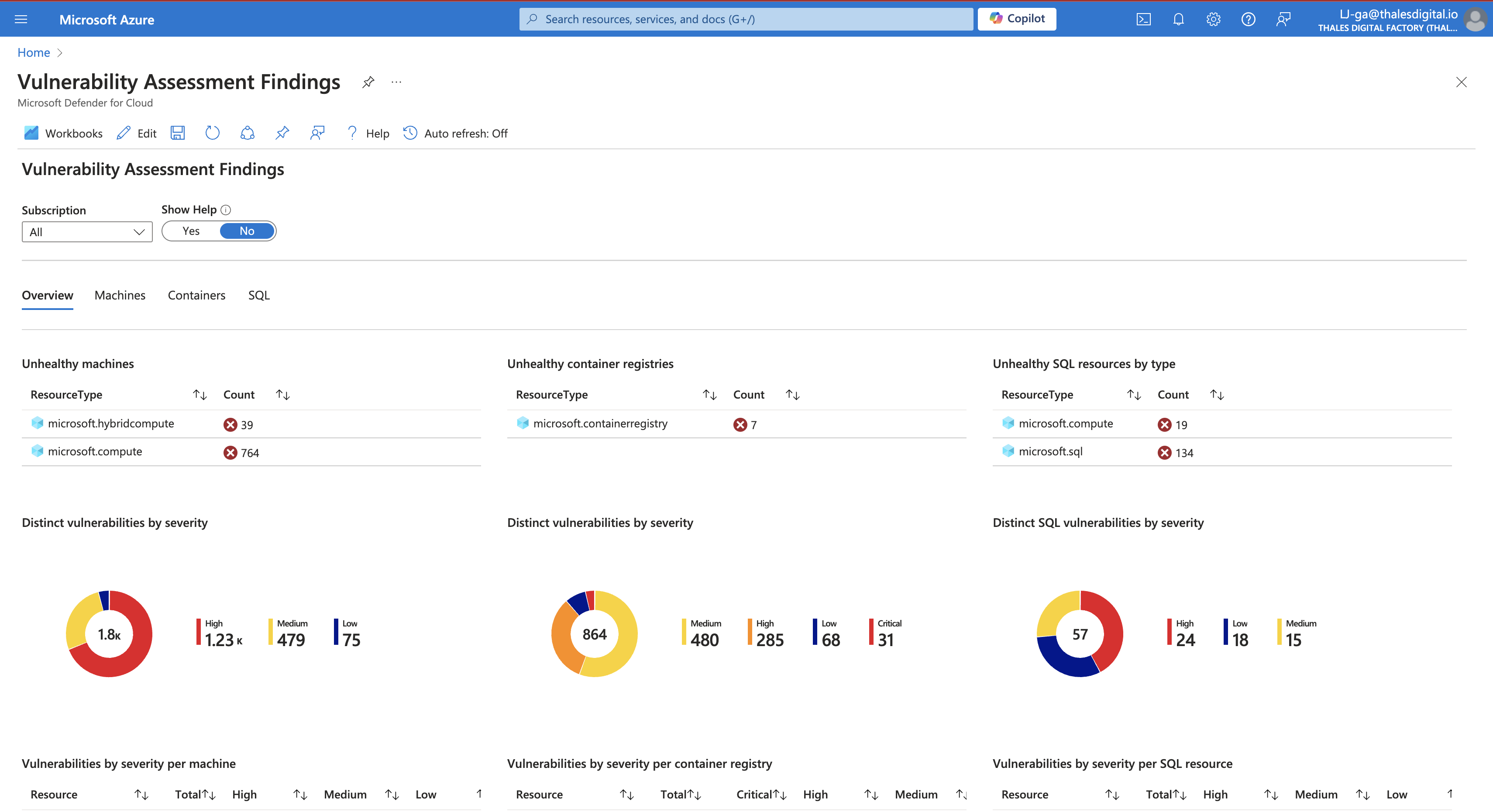Sort per-machine table by Resource
The height and width of the screenshot is (812, 1493).
141,795
